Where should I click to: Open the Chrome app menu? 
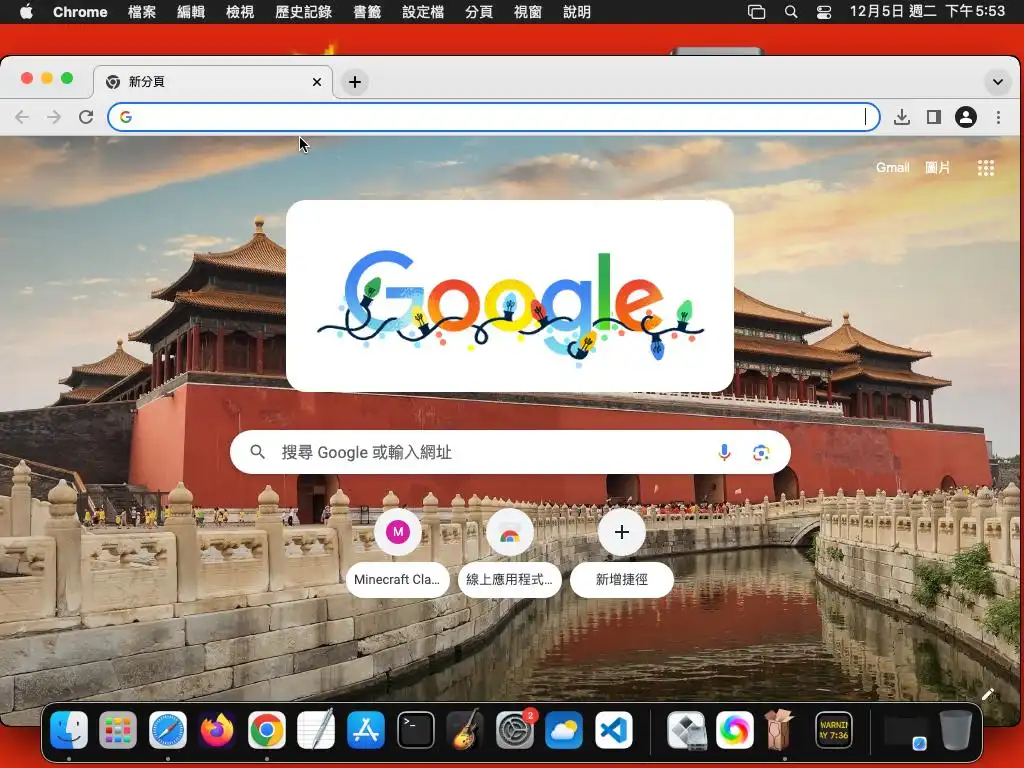[x=80, y=12]
